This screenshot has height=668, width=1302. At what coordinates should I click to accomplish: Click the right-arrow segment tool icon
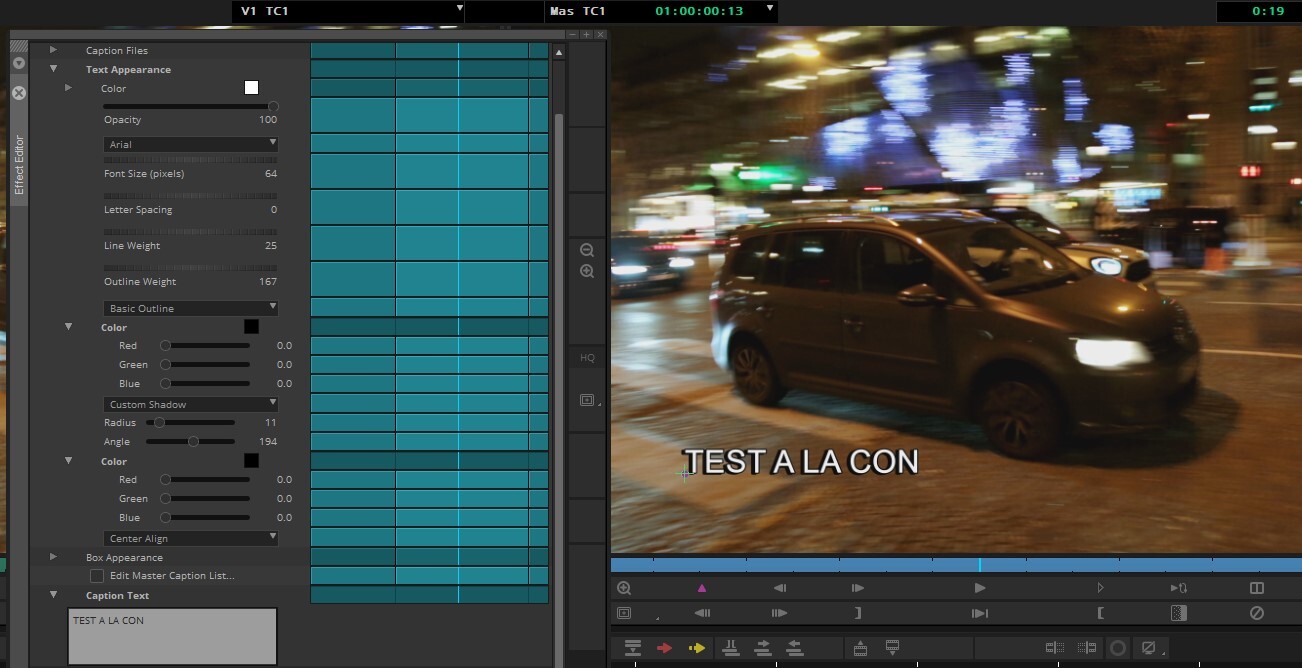pyautogui.click(x=762, y=648)
